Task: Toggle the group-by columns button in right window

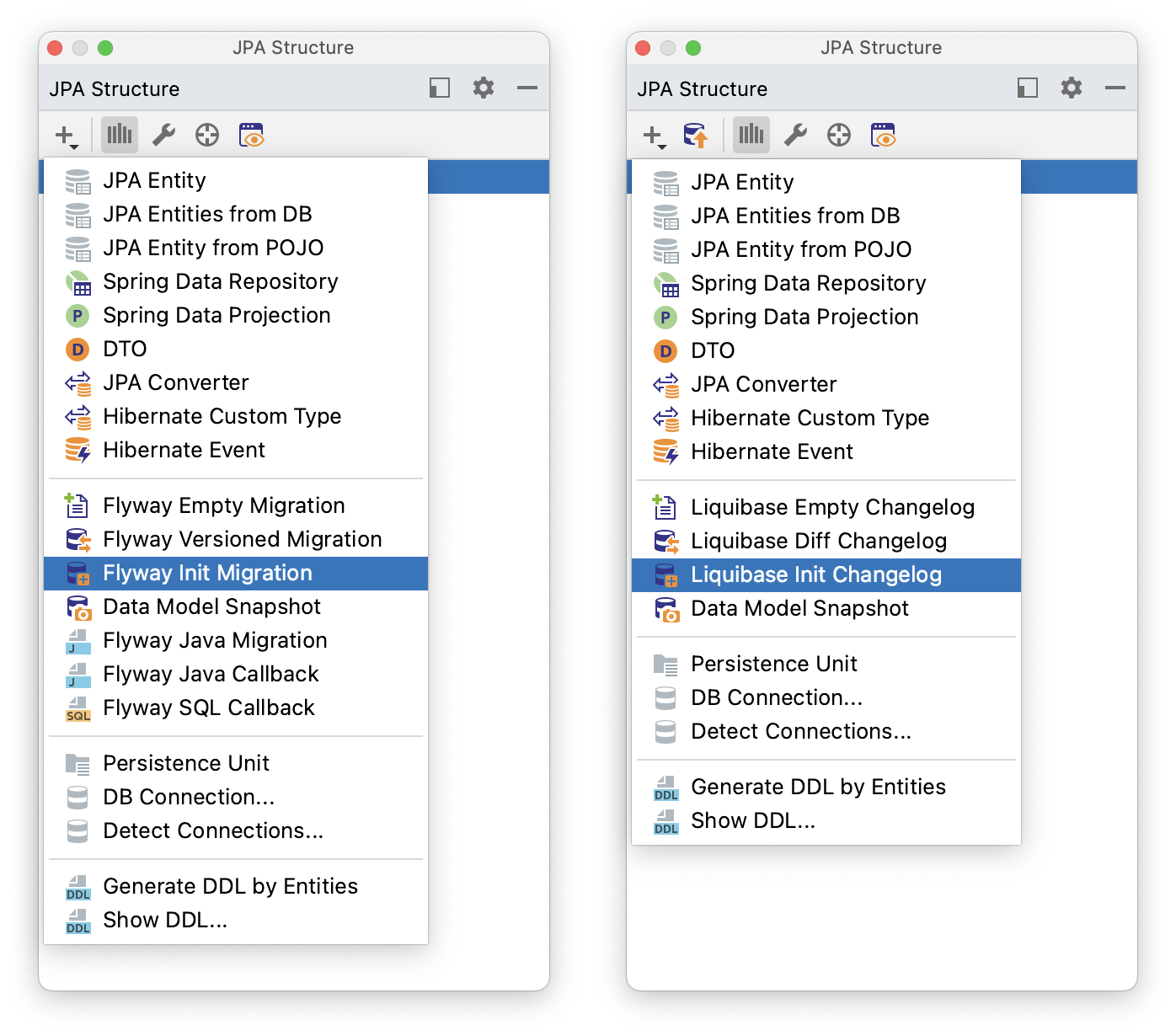Action: [751, 135]
